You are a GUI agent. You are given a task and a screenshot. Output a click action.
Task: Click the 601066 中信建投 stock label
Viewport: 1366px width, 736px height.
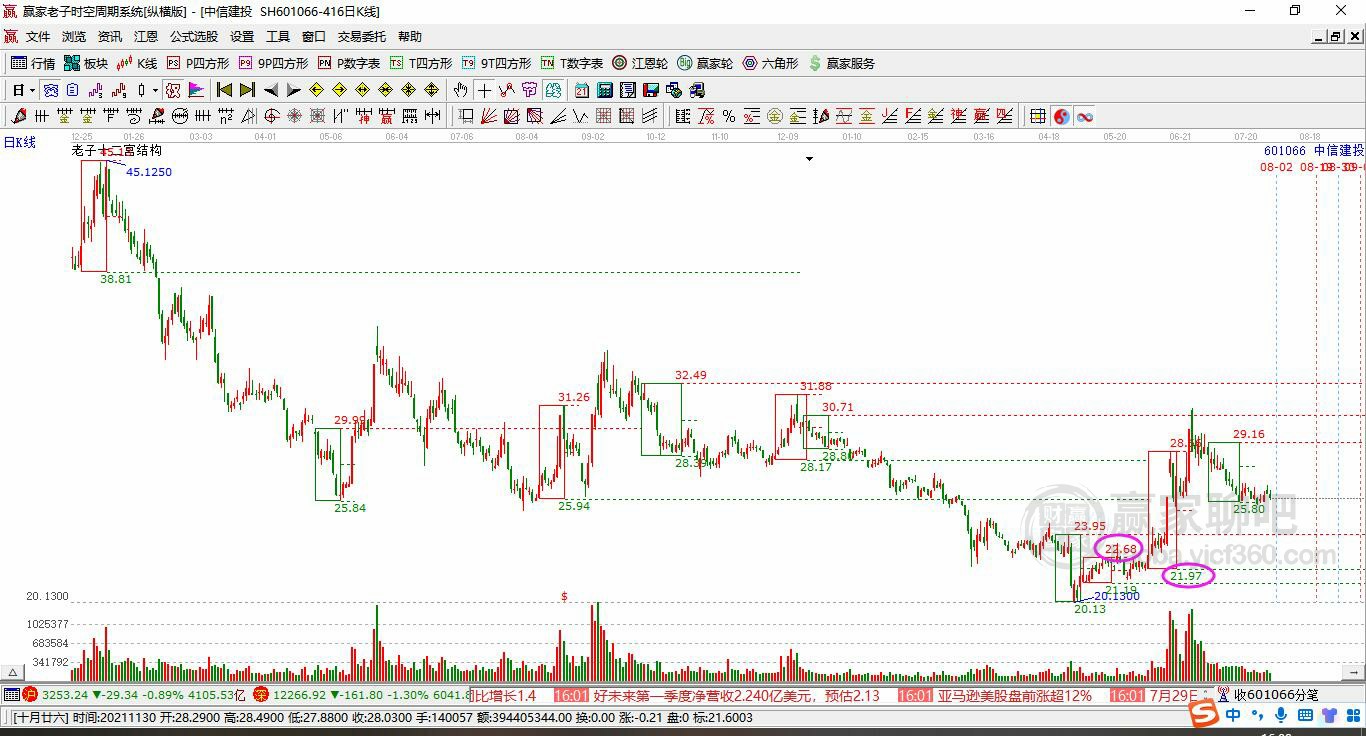click(1314, 150)
